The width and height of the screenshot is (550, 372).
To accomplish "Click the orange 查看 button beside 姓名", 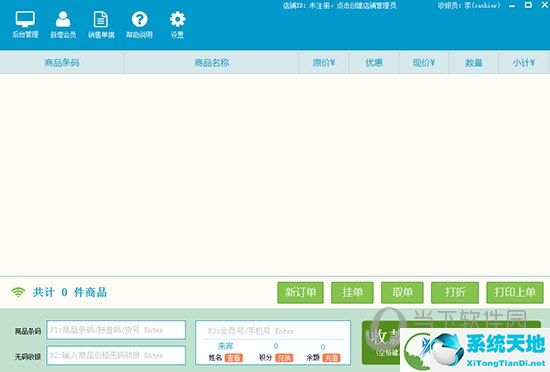I will click(x=234, y=358).
